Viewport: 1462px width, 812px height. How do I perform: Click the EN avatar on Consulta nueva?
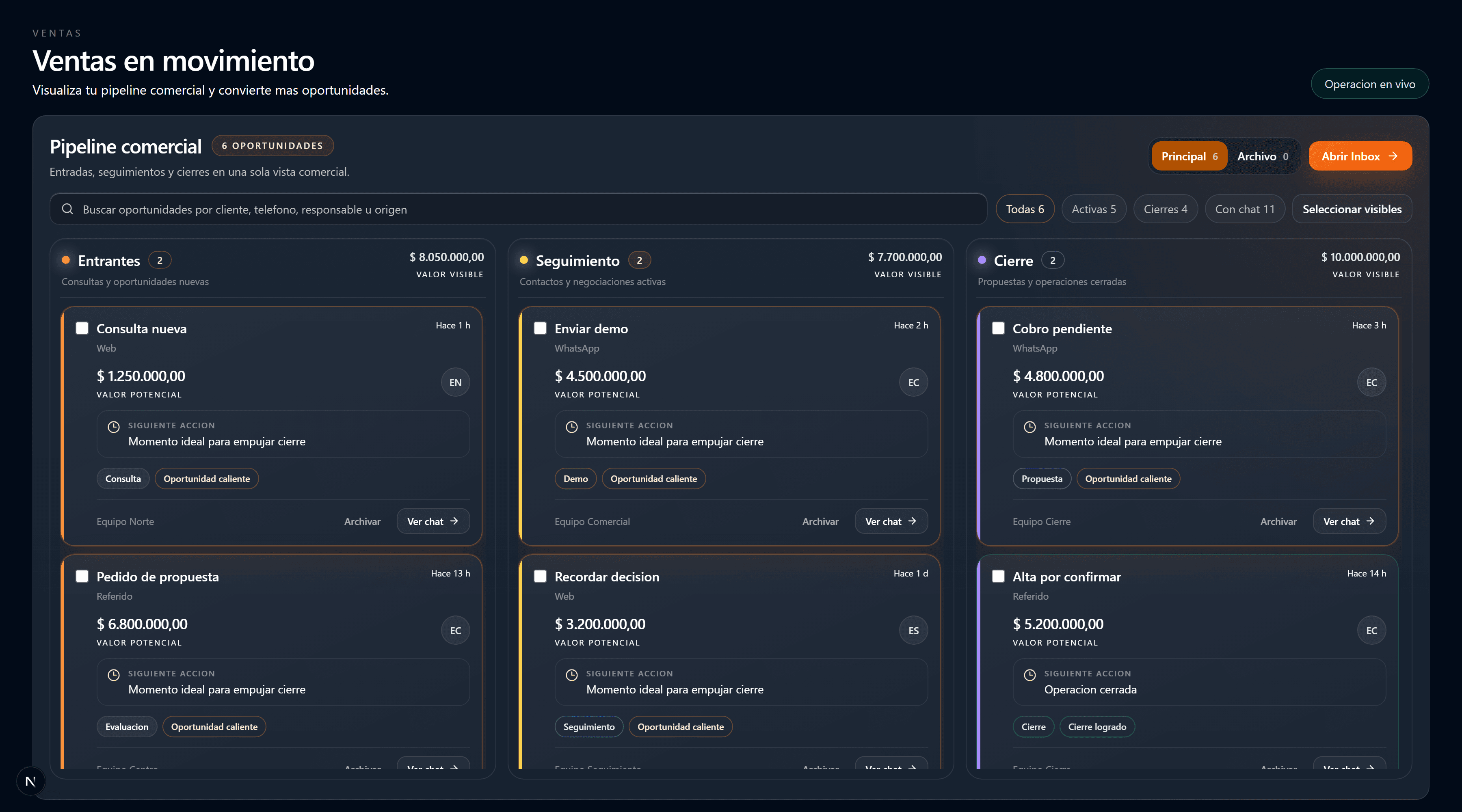(x=455, y=382)
